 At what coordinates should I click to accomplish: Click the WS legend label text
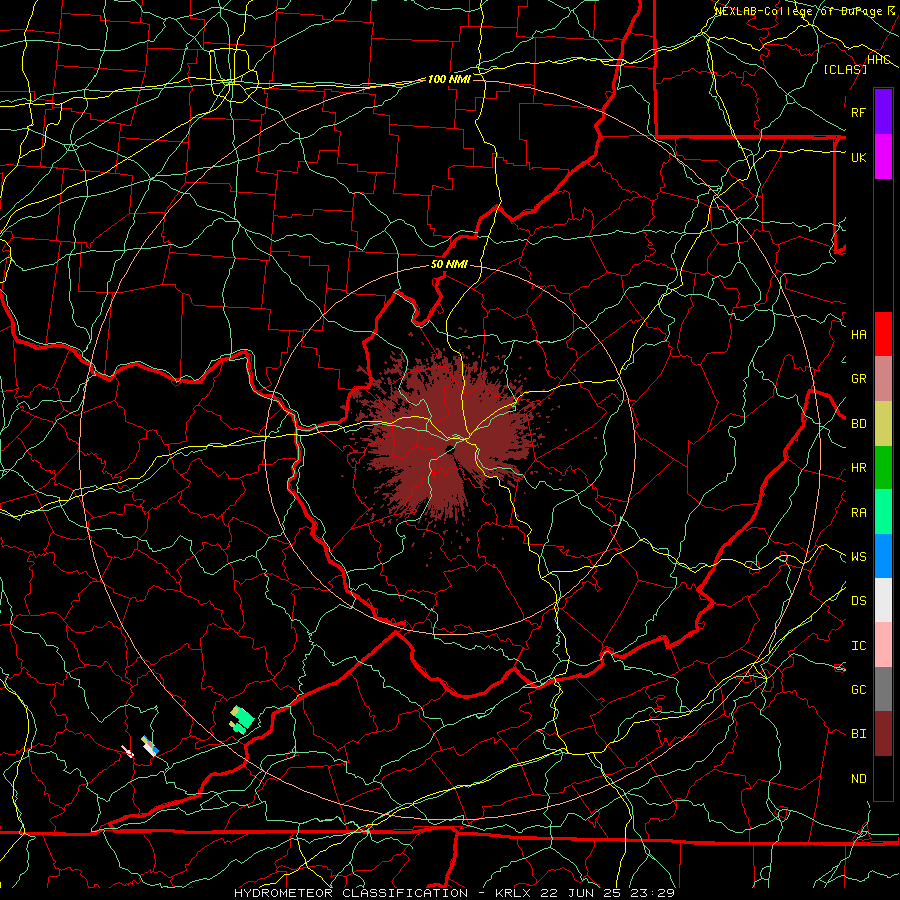[x=859, y=557]
